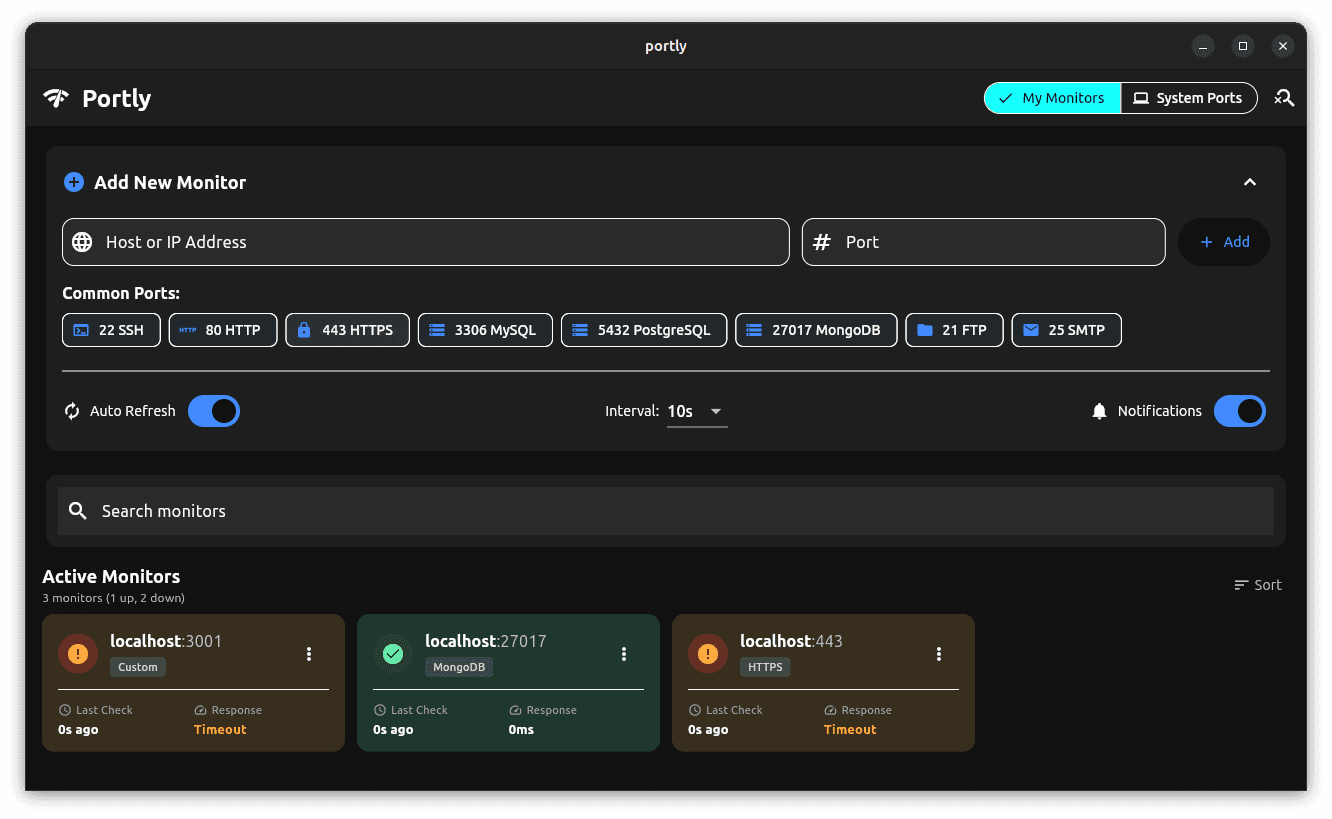The height and width of the screenshot is (819, 1332).
Task: Click the warning status icon for localhost:3001
Action: tap(78, 654)
